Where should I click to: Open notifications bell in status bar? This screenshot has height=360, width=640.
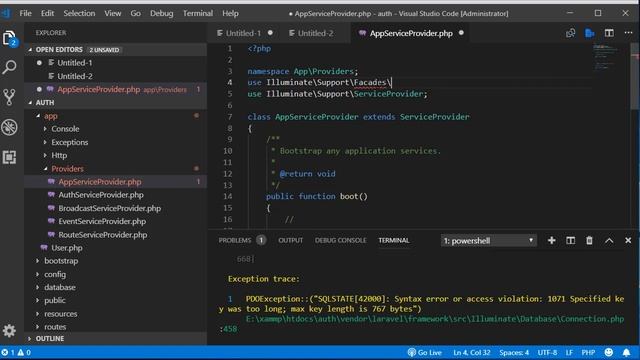pos(627,352)
